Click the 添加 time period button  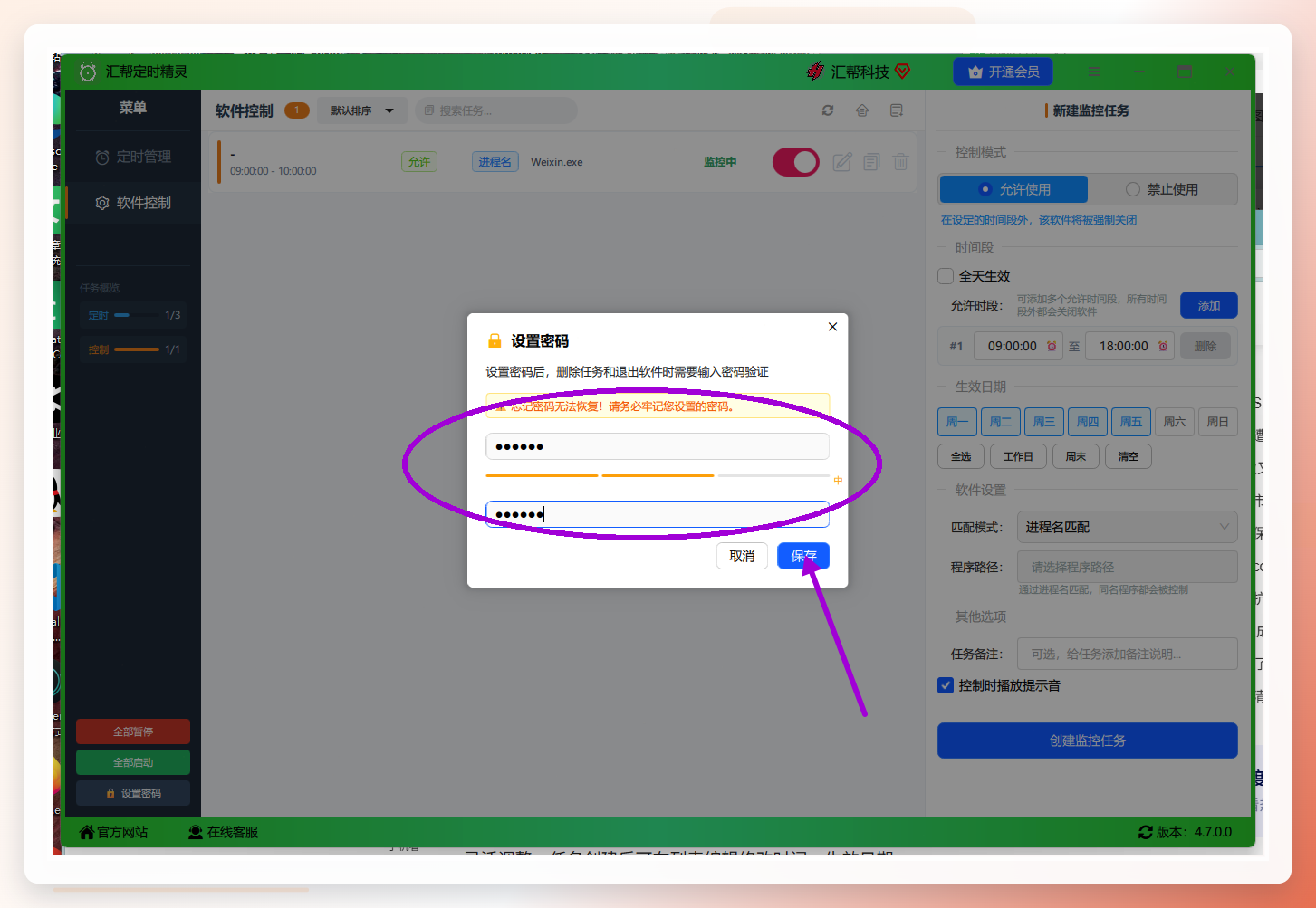click(x=1209, y=305)
